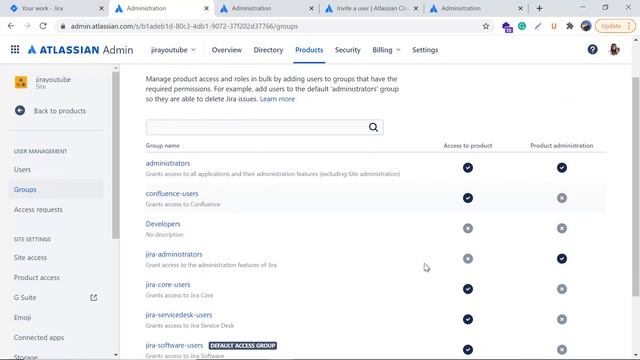Toggle Product administration for confluence-users
This screenshot has width=640, height=360.
point(562,198)
